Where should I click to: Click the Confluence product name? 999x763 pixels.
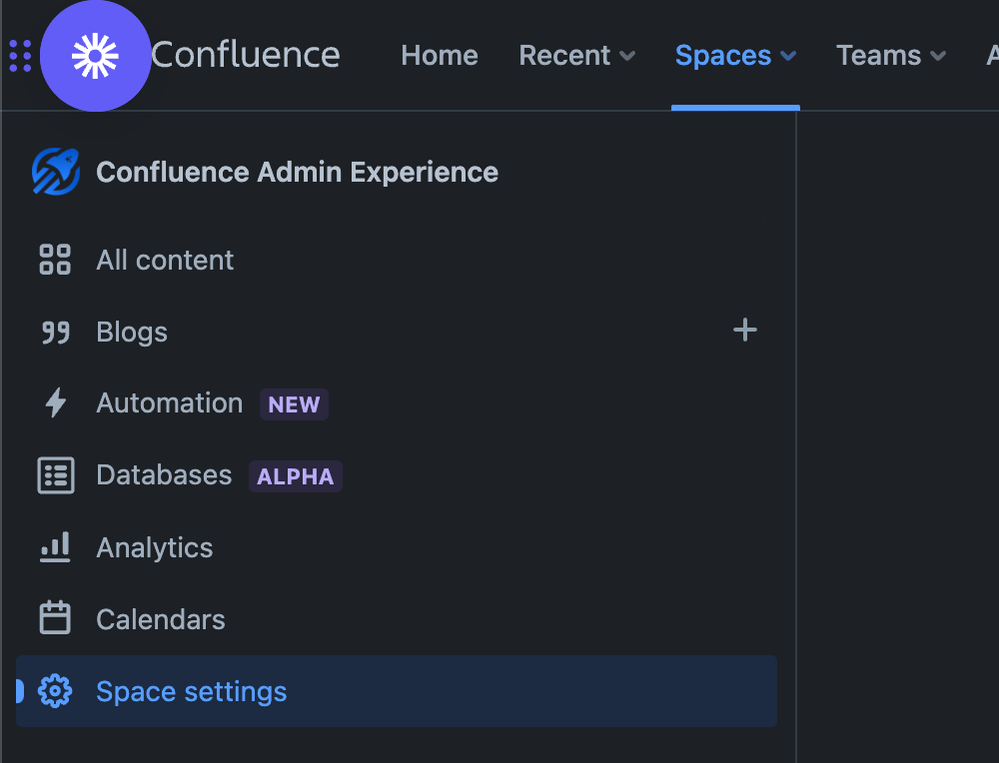pyautogui.click(x=246, y=54)
